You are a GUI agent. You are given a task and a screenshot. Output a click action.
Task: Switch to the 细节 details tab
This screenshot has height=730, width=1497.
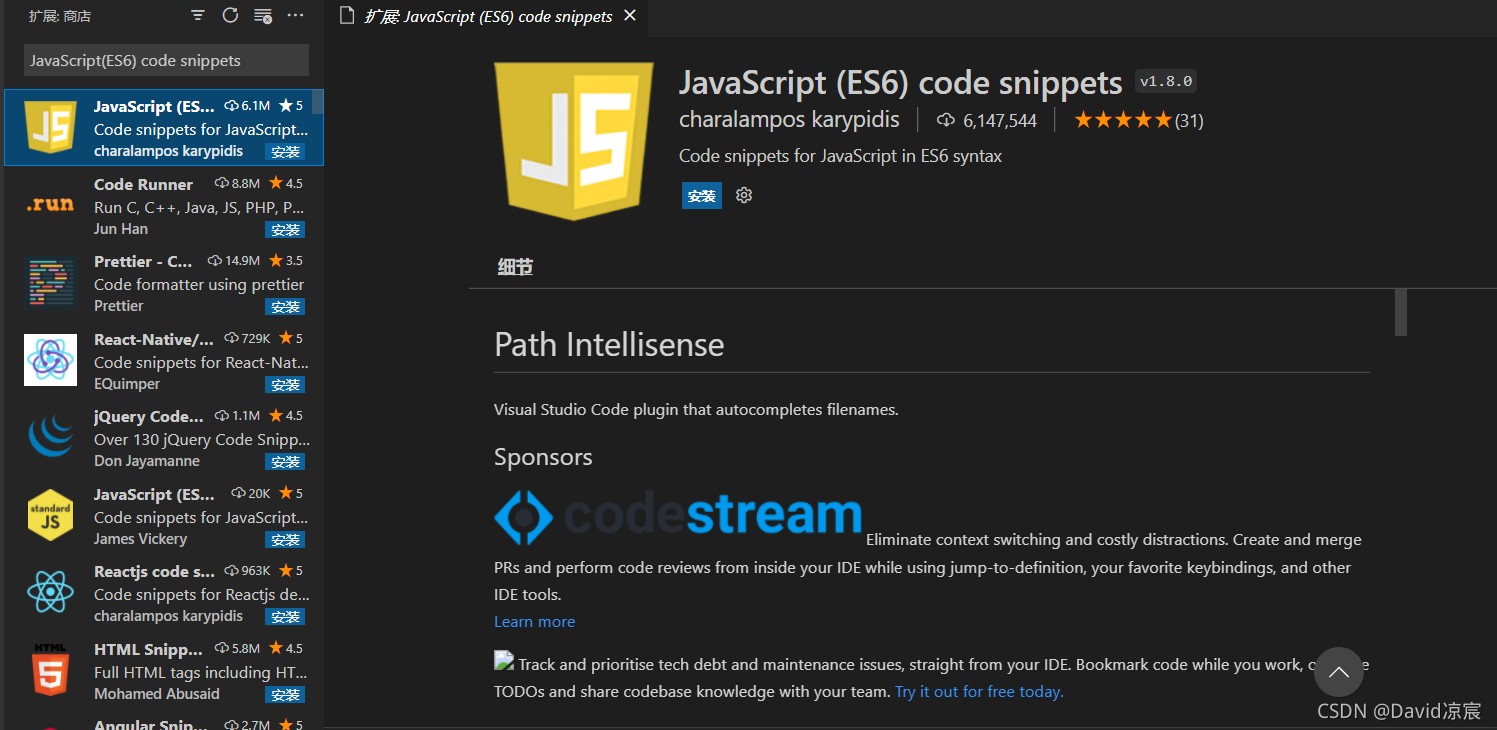(x=515, y=267)
